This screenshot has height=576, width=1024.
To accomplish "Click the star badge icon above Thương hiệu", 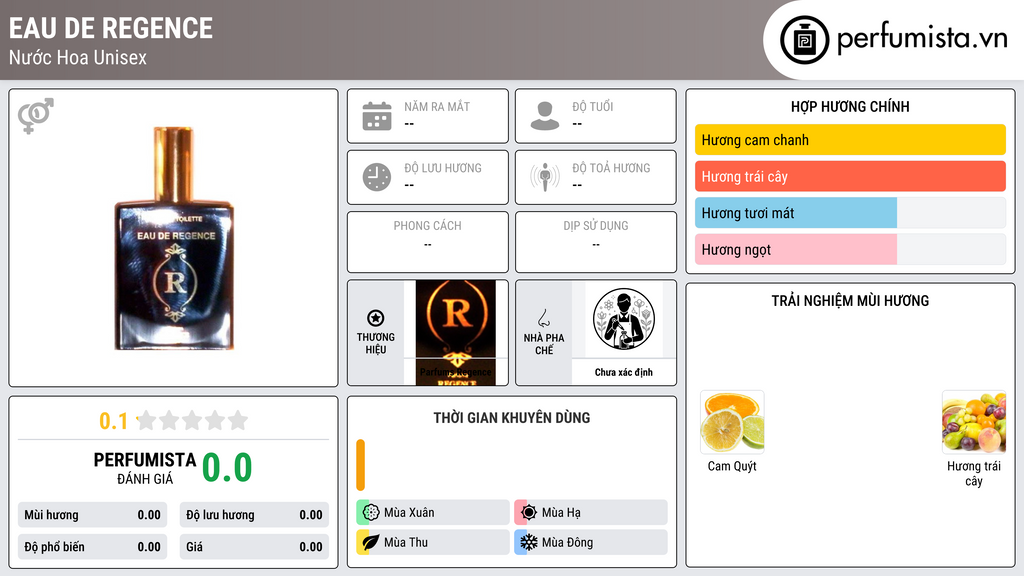I will pos(376,318).
